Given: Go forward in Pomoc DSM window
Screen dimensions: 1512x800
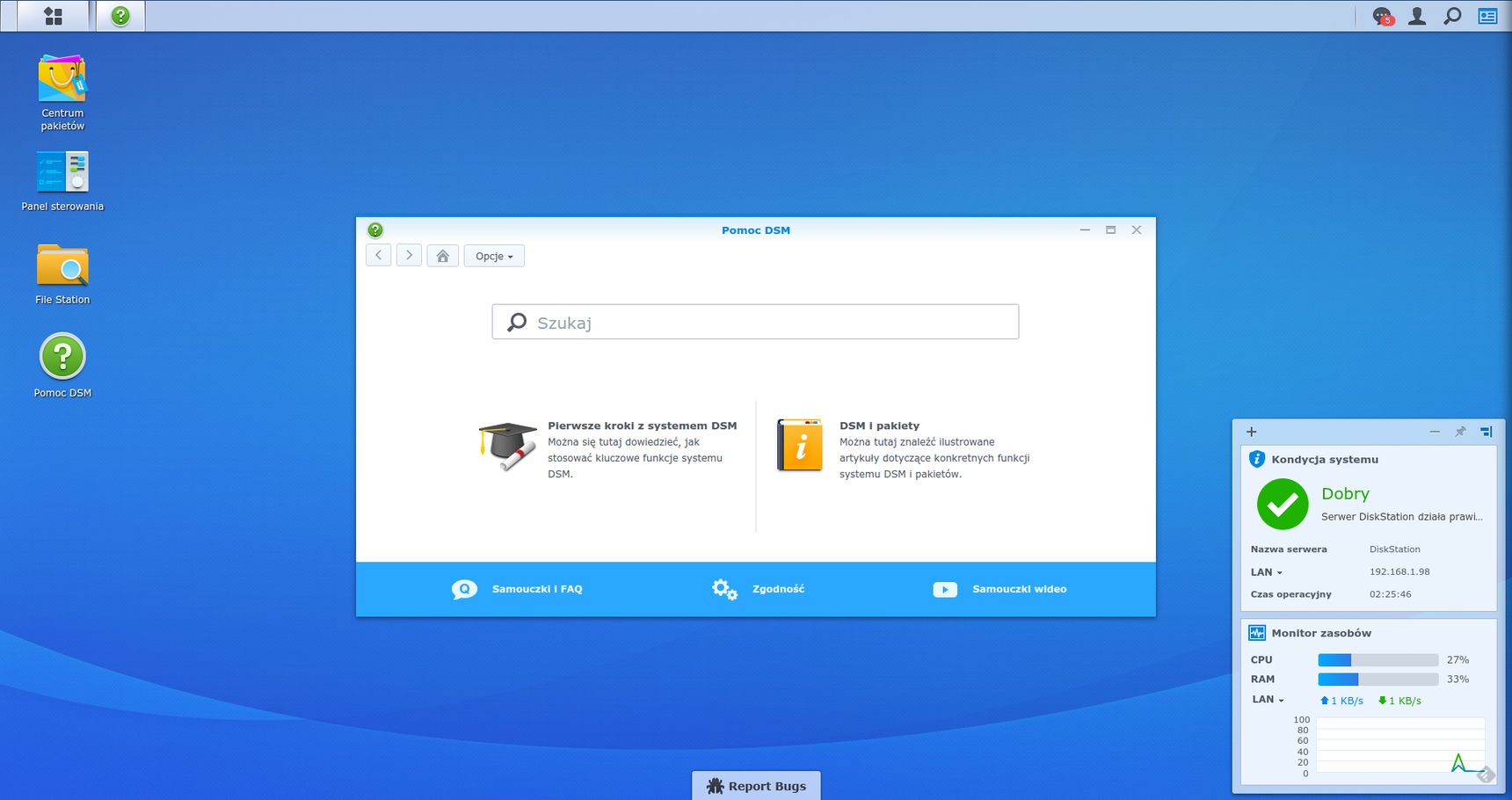Looking at the screenshot, I should [x=409, y=255].
